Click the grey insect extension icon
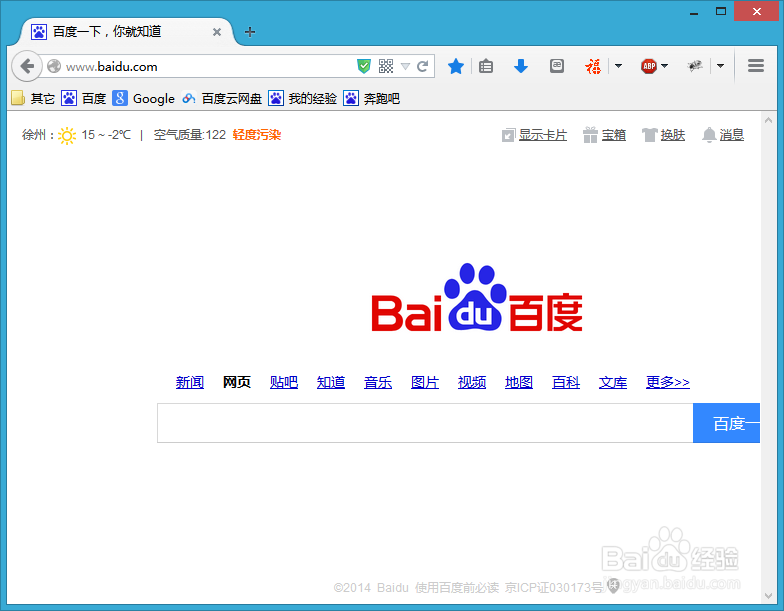This screenshot has width=784, height=611. [694, 66]
